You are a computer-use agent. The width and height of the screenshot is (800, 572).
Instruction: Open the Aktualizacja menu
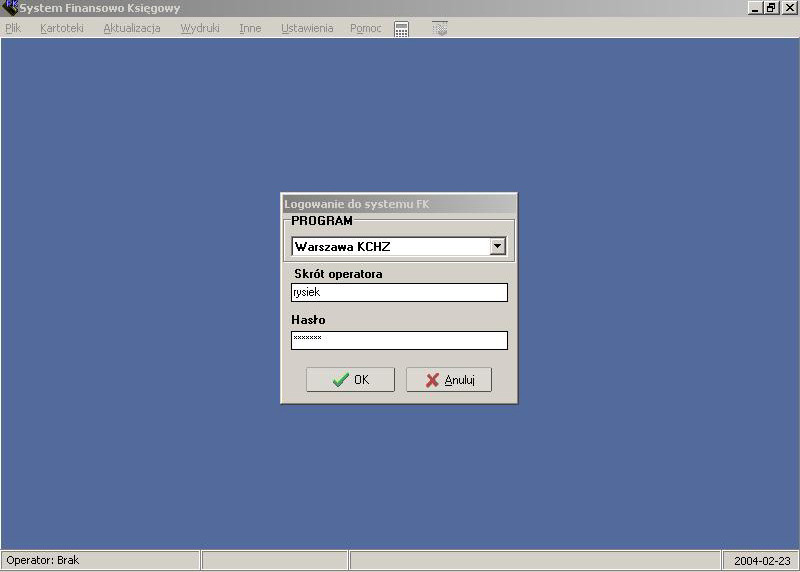(x=132, y=28)
